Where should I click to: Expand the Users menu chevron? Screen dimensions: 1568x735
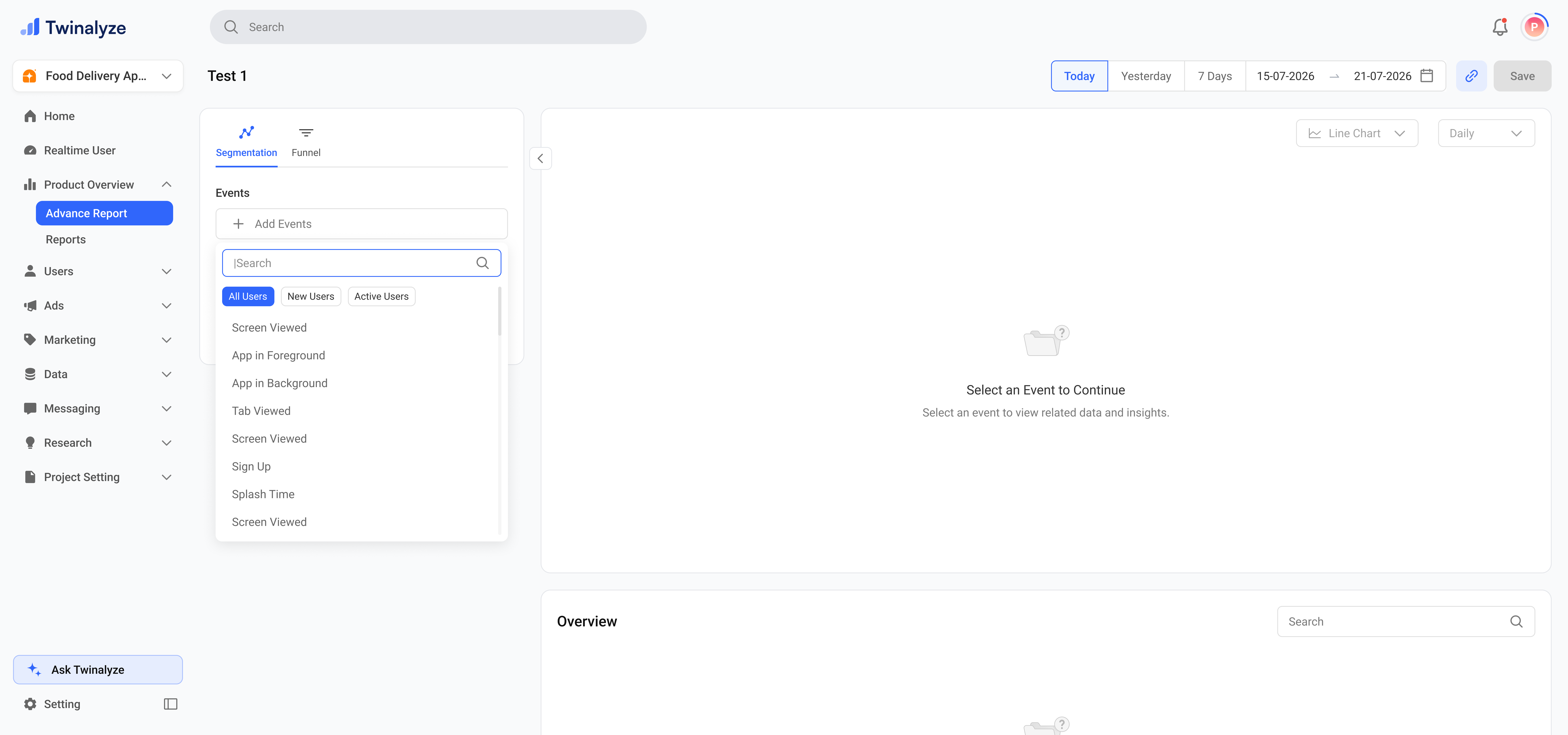[x=166, y=271]
